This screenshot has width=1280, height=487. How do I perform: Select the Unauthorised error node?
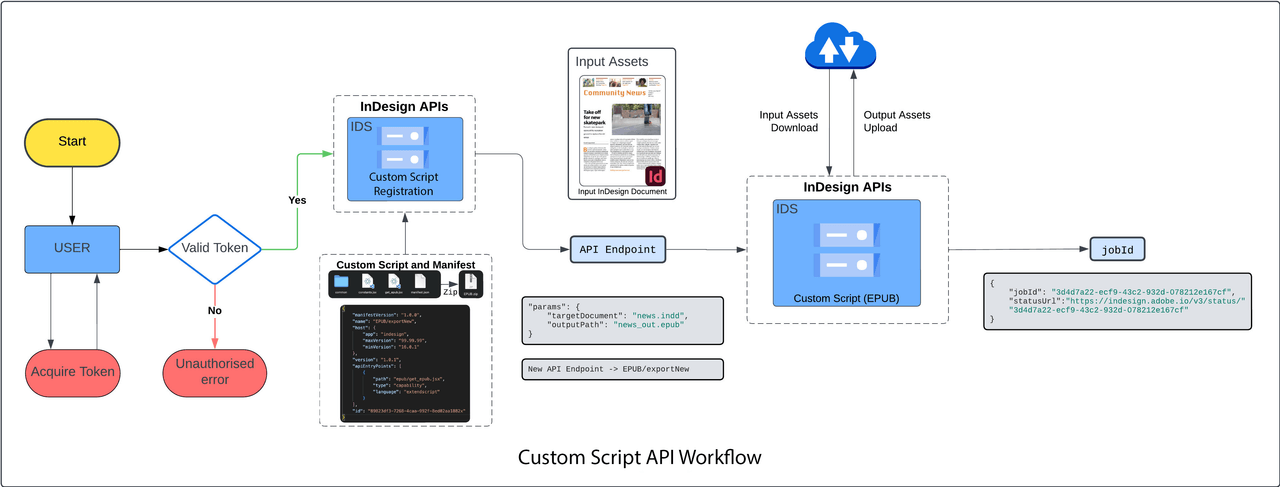(x=214, y=371)
